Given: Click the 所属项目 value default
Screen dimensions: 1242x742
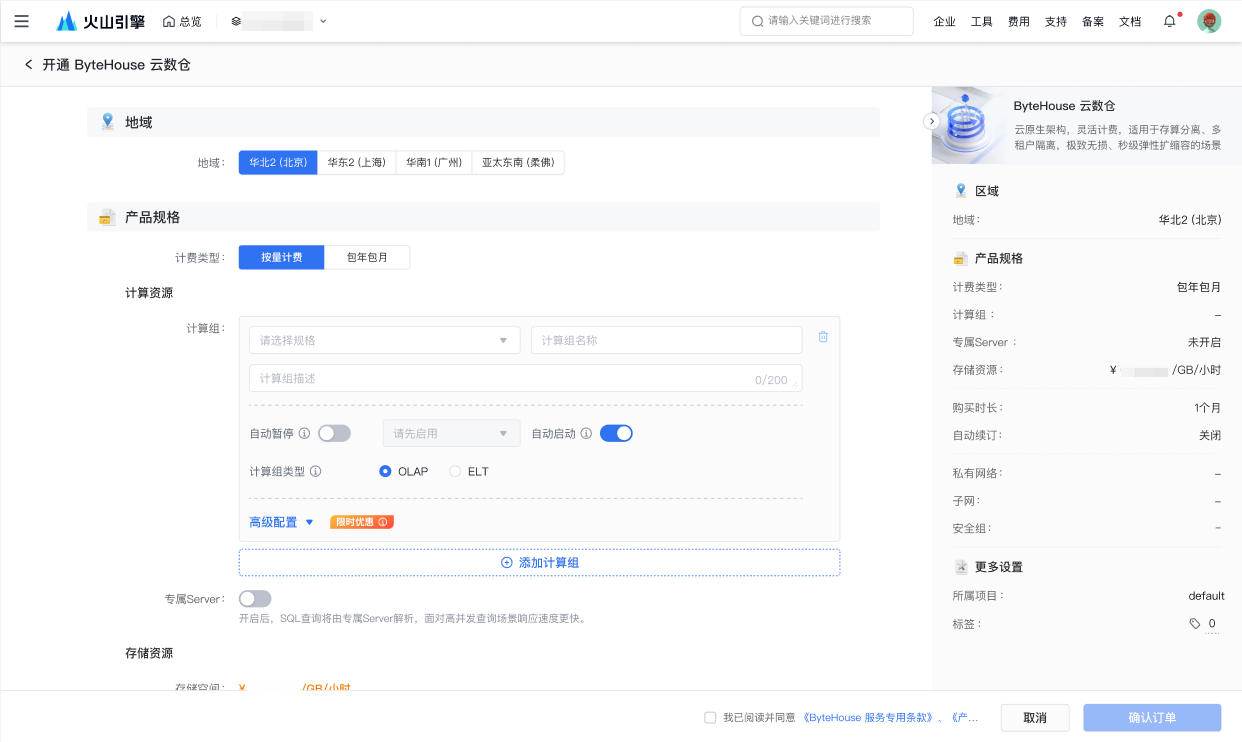Looking at the screenshot, I should click(1206, 596).
